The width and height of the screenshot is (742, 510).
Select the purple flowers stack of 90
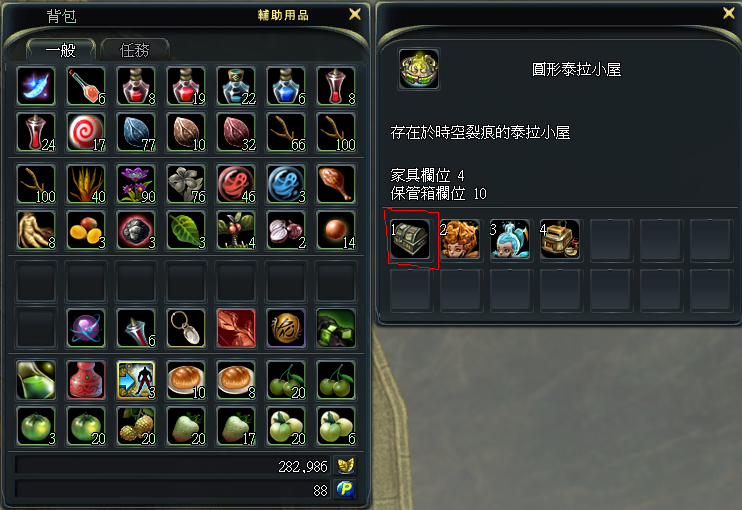[136, 184]
